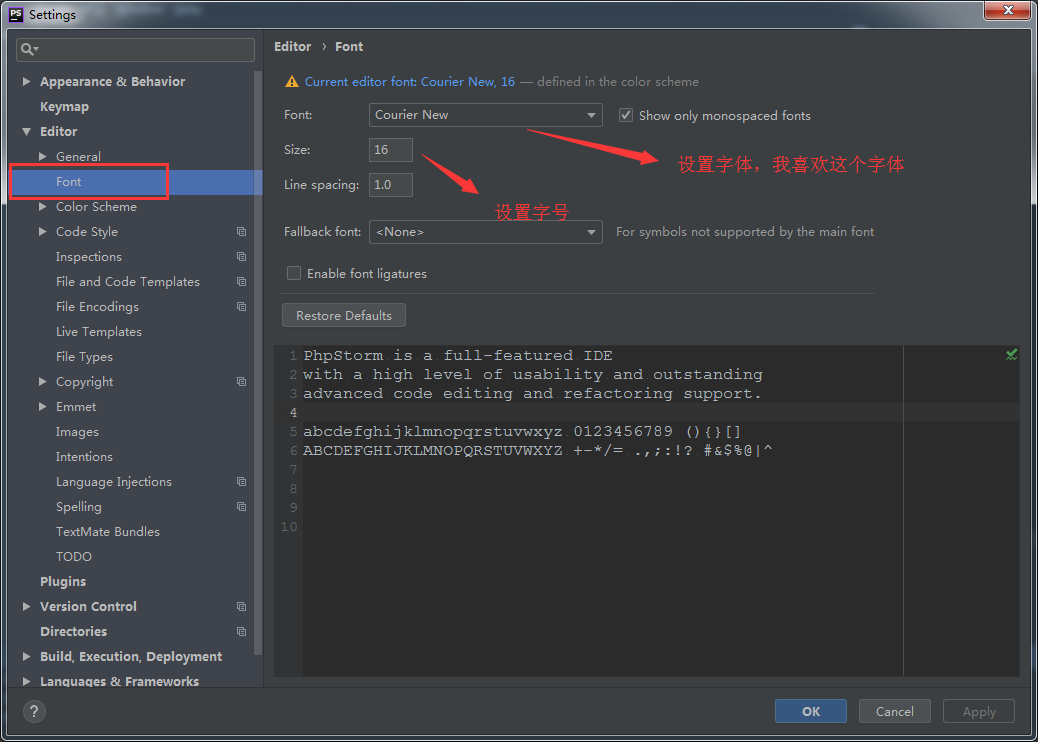The image size is (1038, 742).
Task: Open Language Injections settings
Action: pyautogui.click(x=114, y=482)
